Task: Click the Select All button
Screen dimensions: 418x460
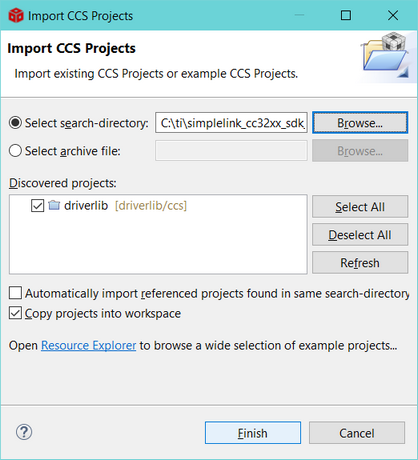Action: (x=360, y=207)
